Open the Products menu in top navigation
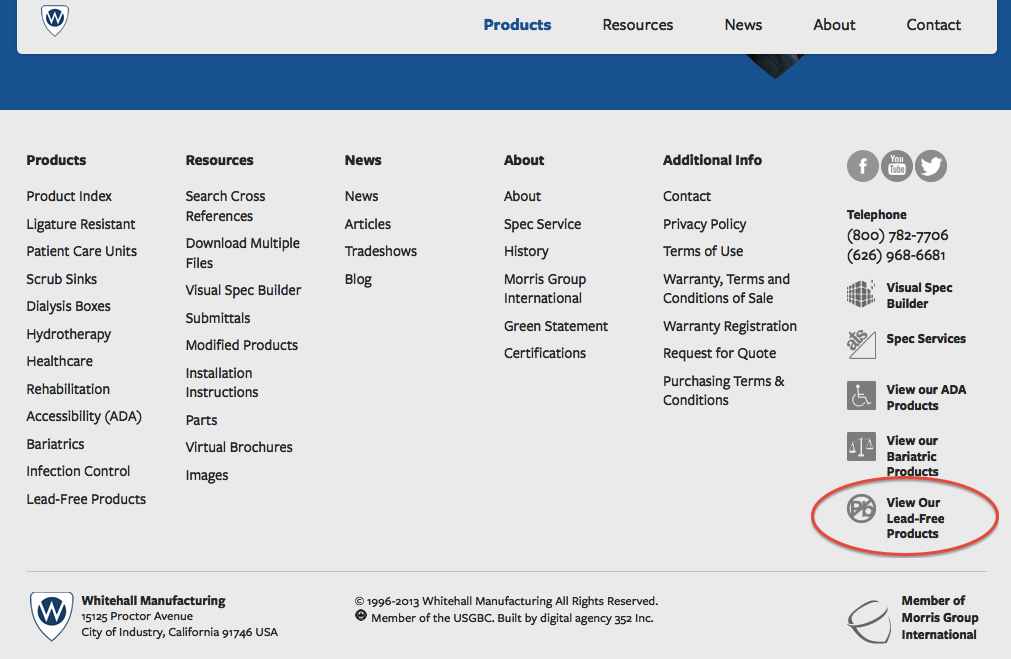 coord(517,25)
